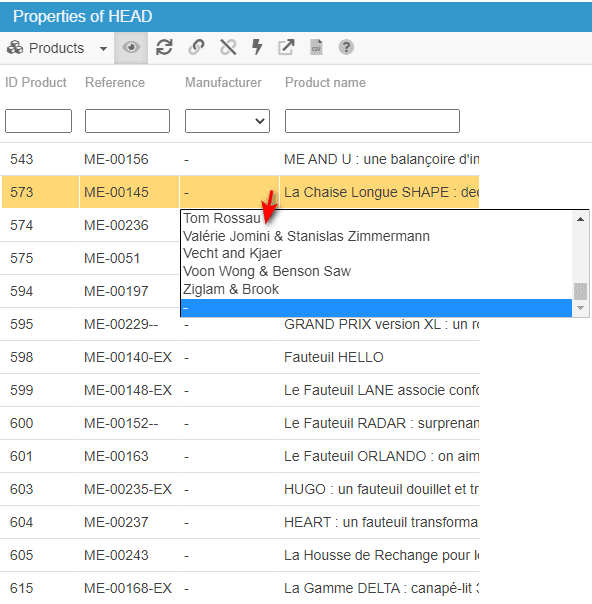Click the lightning bolt icon

[x=257, y=48]
